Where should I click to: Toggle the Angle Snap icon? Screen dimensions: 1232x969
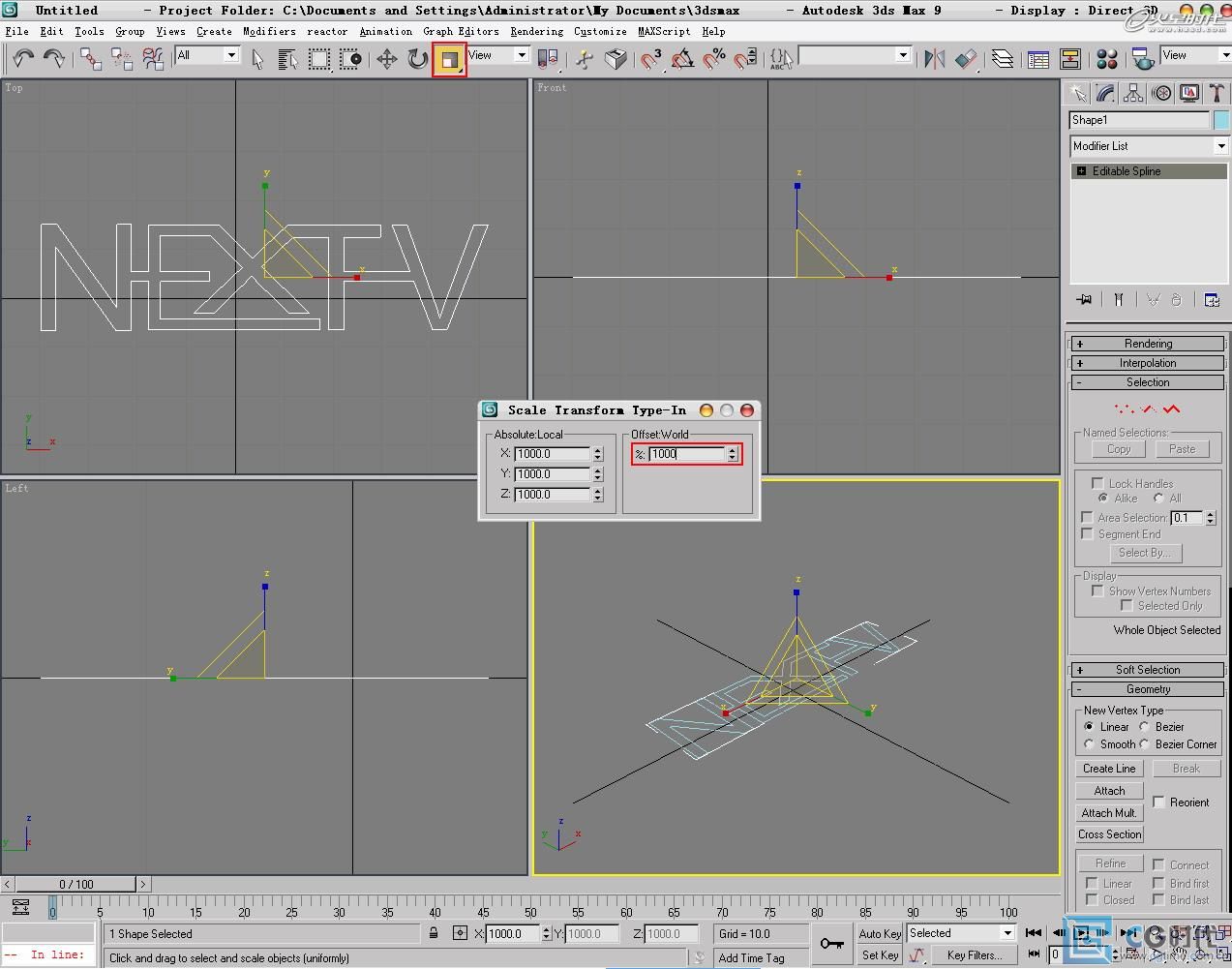tap(682, 59)
